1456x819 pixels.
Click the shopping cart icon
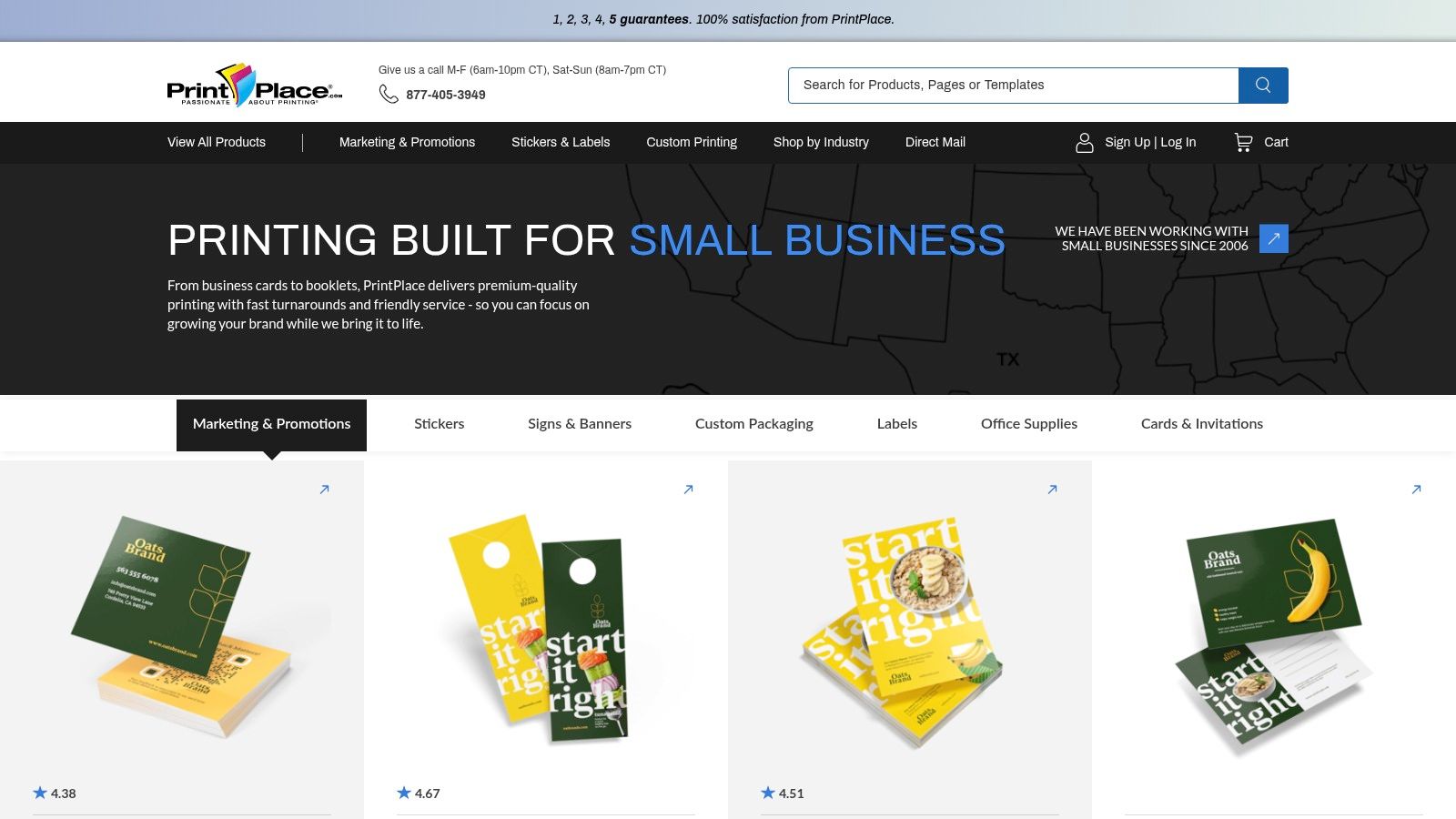click(1243, 143)
